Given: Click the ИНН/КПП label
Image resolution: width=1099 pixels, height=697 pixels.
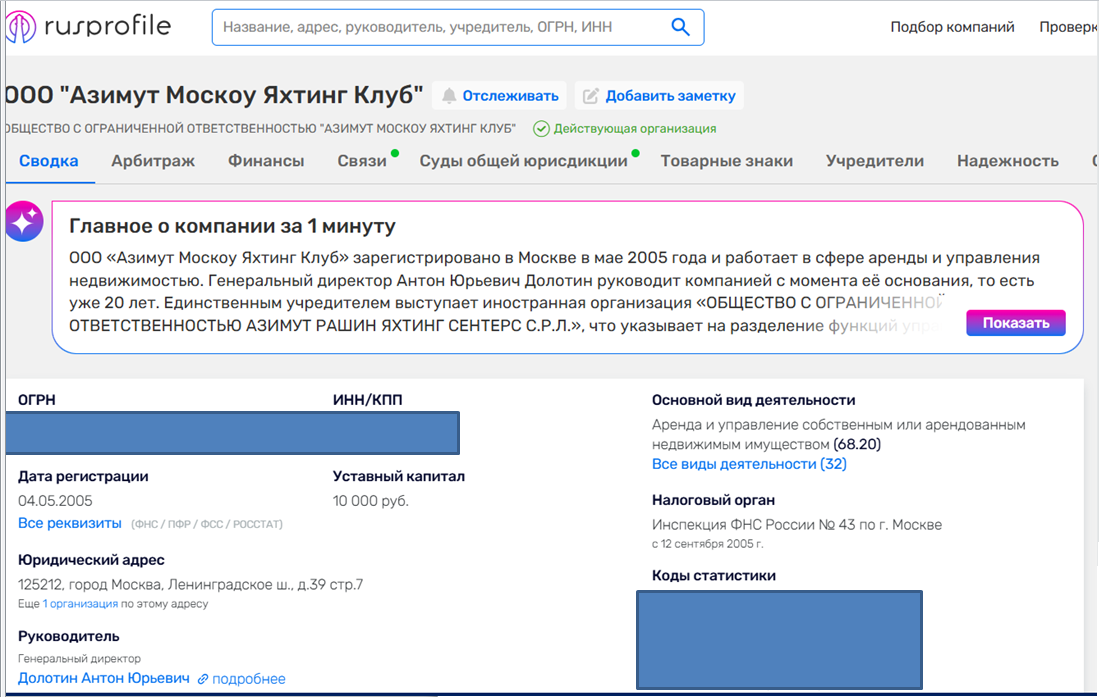Looking at the screenshot, I should [x=367, y=400].
